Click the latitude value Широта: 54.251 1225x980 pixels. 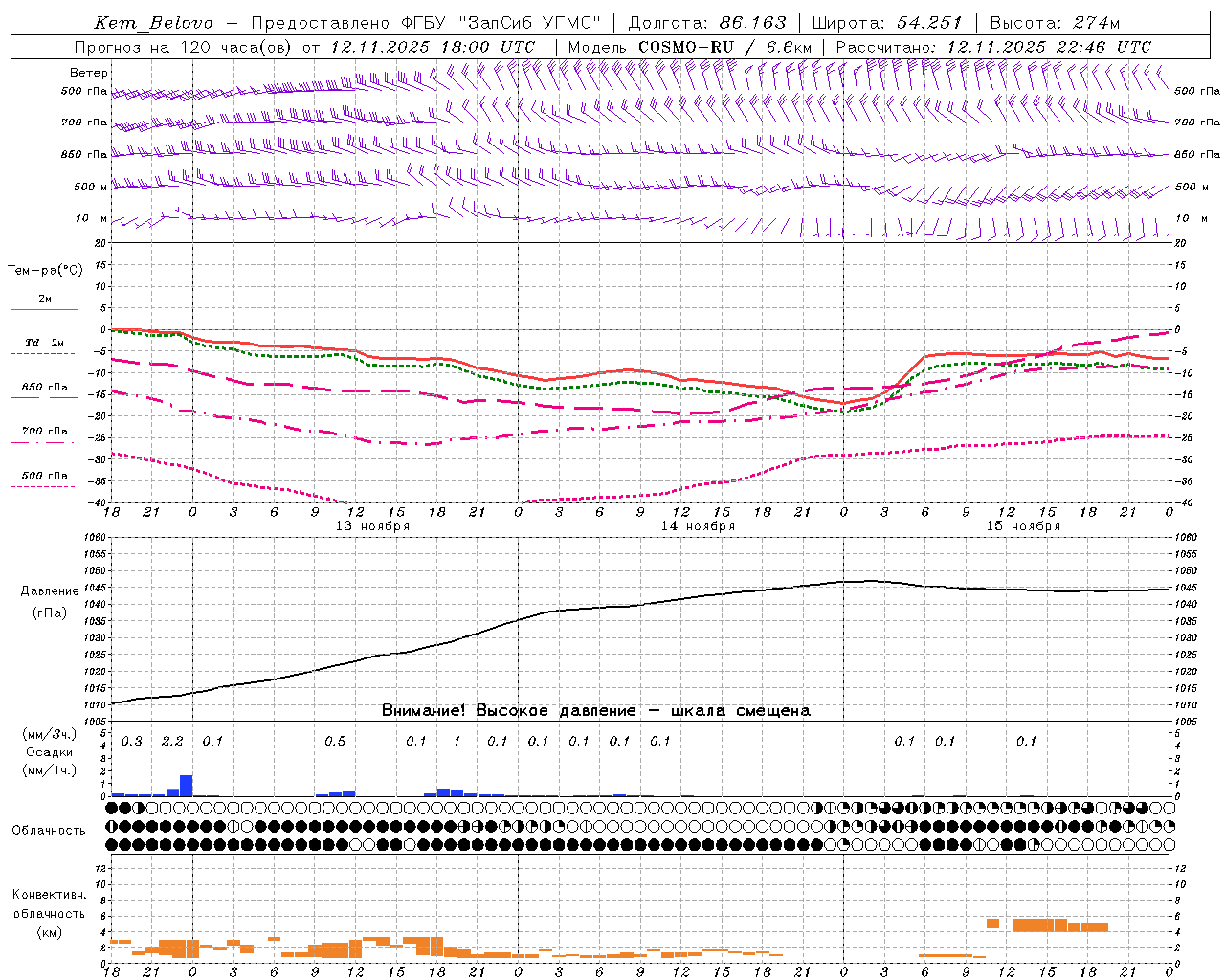point(886,23)
